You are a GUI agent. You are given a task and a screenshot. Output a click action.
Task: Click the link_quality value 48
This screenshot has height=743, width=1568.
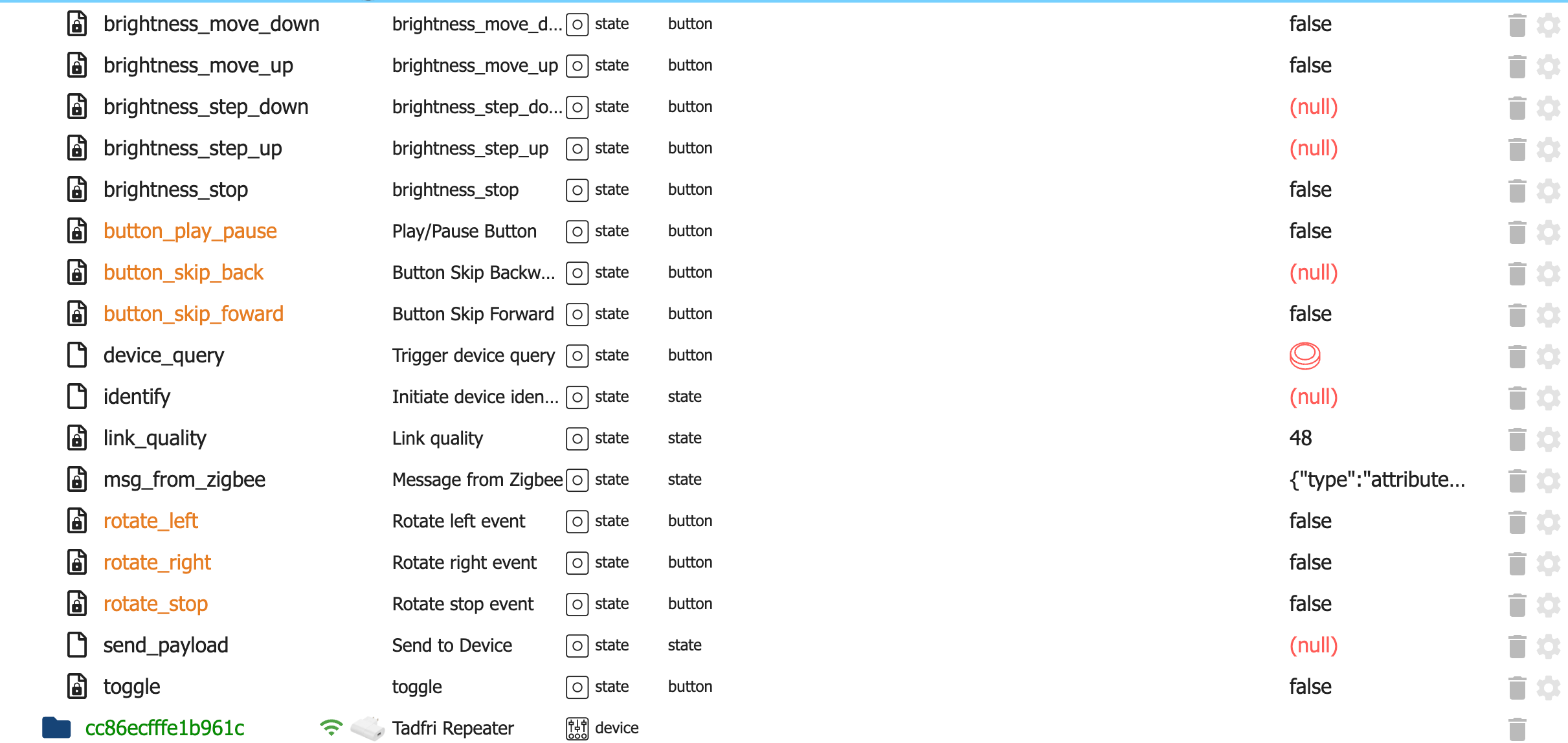pyautogui.click(x=1300, y=438)
